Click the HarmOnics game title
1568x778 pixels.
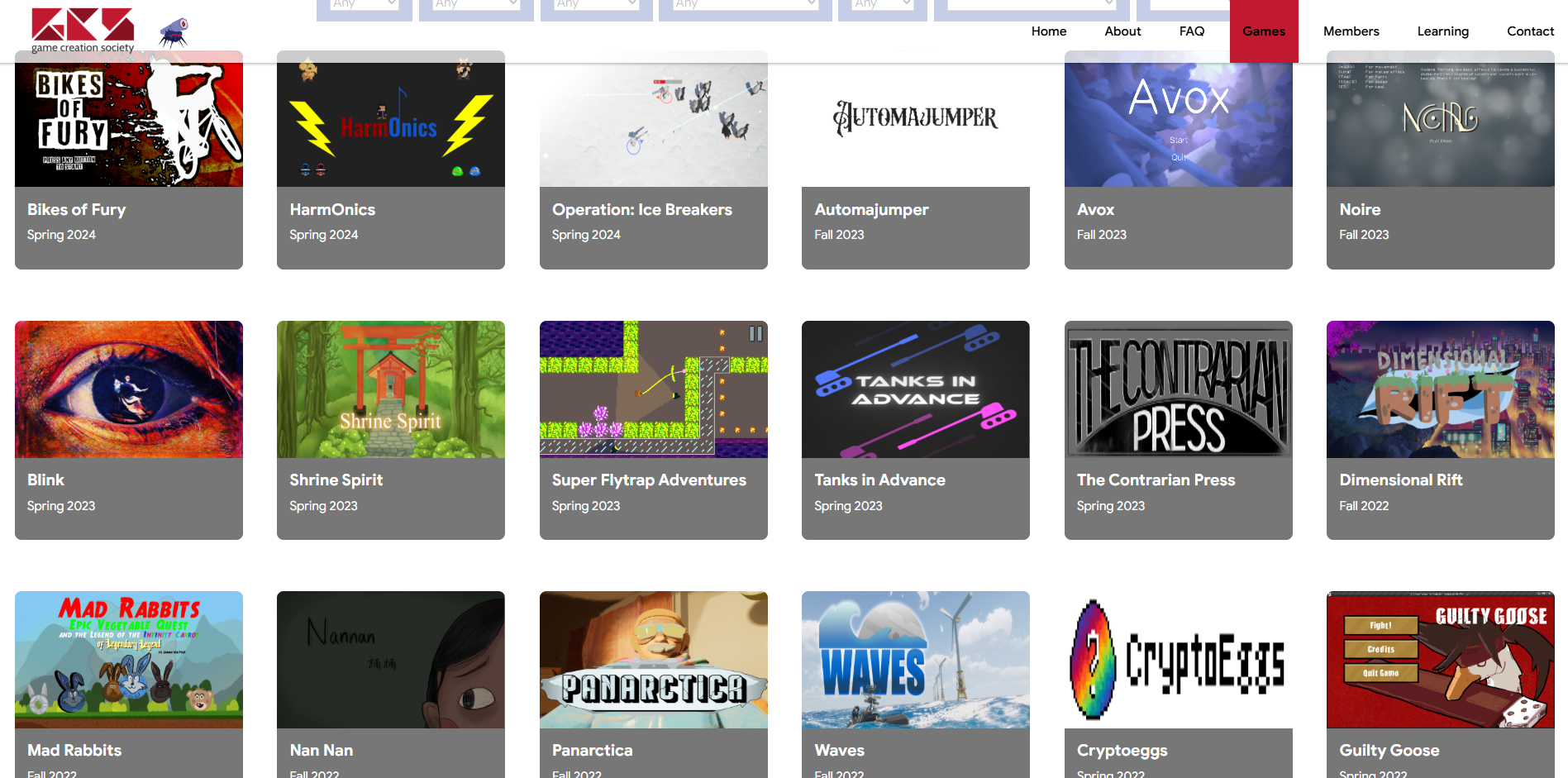tap(332, 210)
